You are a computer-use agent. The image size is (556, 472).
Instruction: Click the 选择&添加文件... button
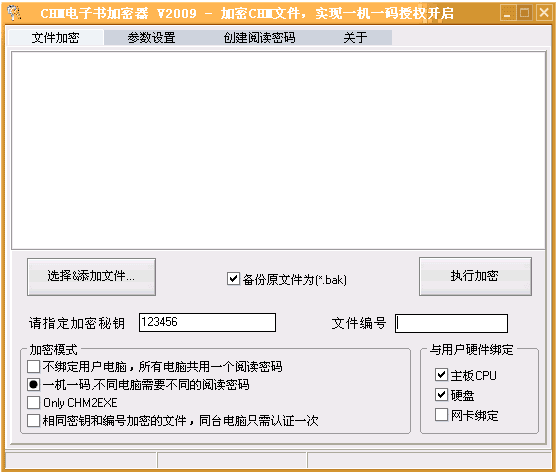coord(91,277)
